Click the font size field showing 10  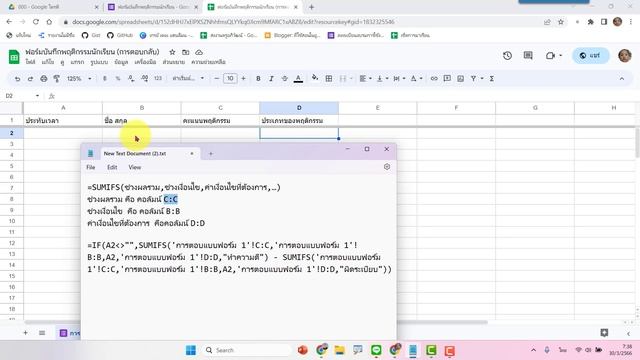point(230,78)
